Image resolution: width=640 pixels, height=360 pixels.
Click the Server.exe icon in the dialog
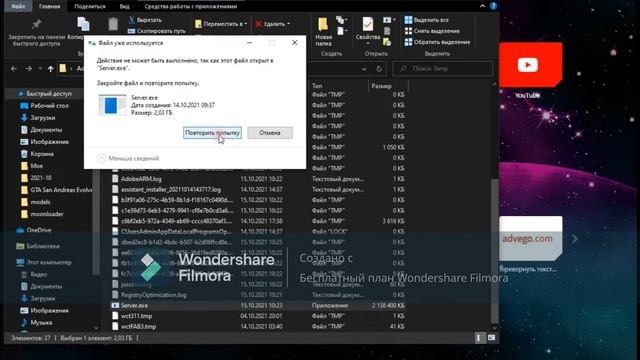pos(112,105)
